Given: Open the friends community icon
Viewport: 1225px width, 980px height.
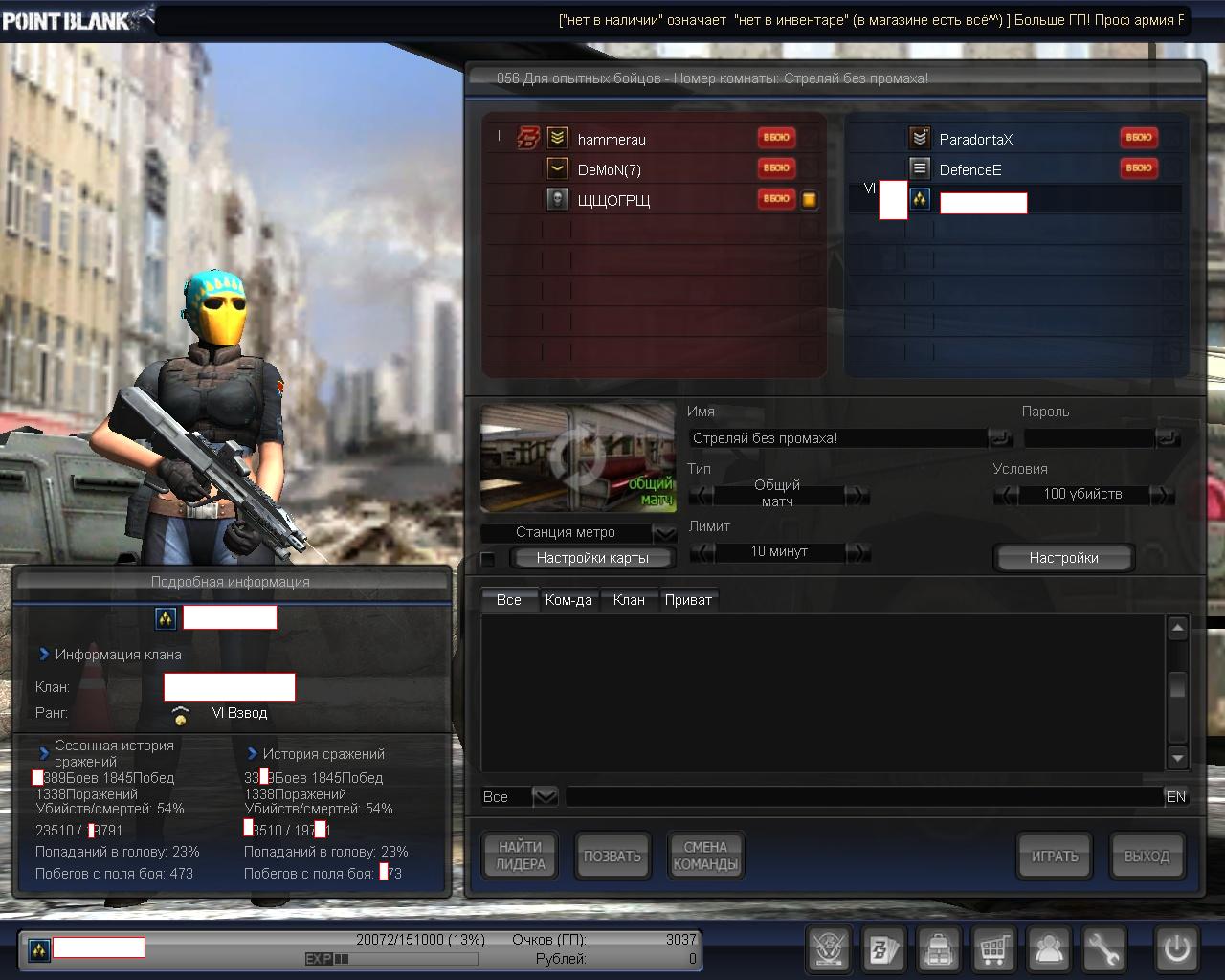Looking at the screenshot, I should pos(1049,949).
